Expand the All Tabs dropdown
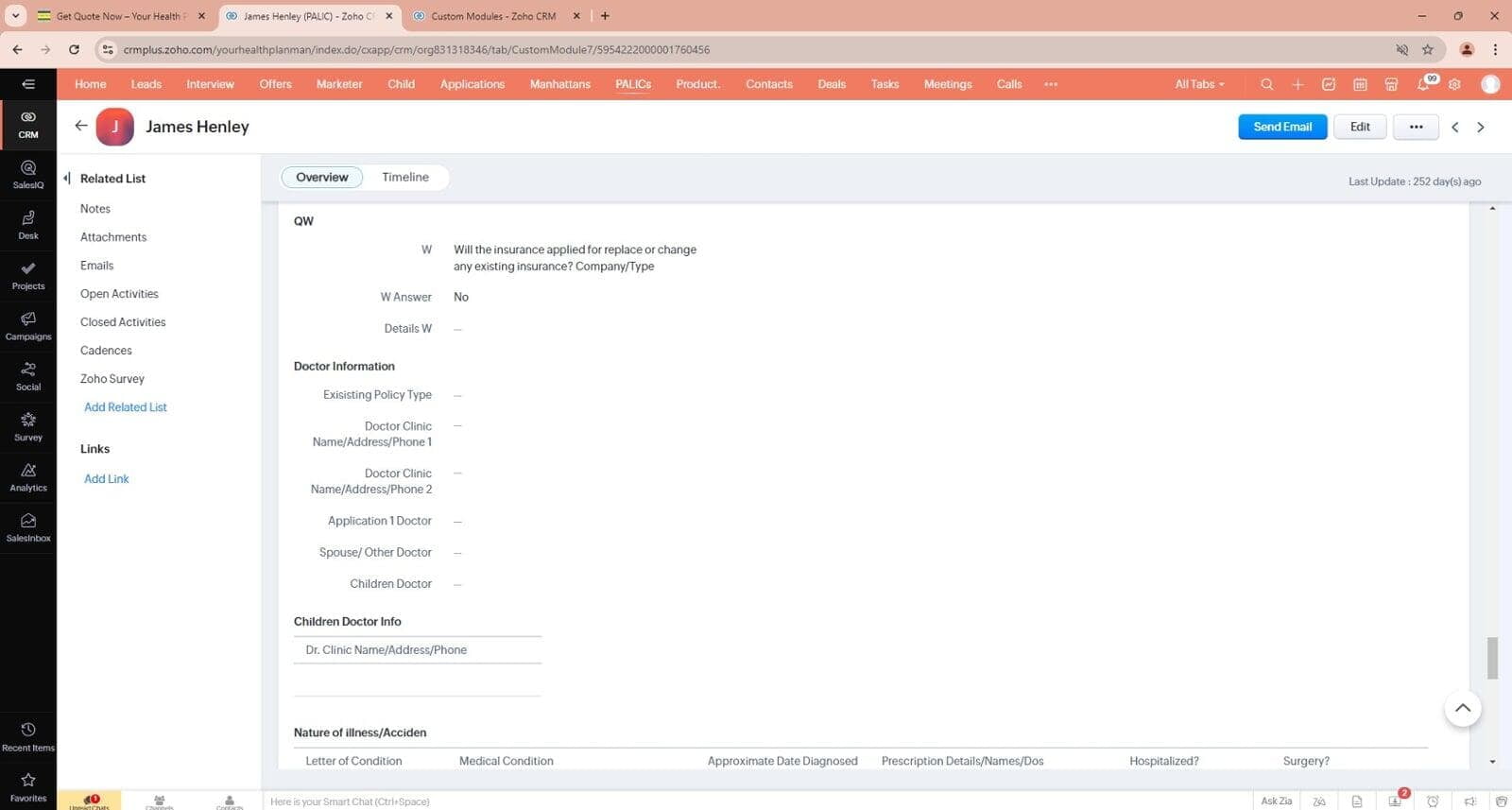1512x810 pixels. pyautogui.click(x=1199, y=84)
